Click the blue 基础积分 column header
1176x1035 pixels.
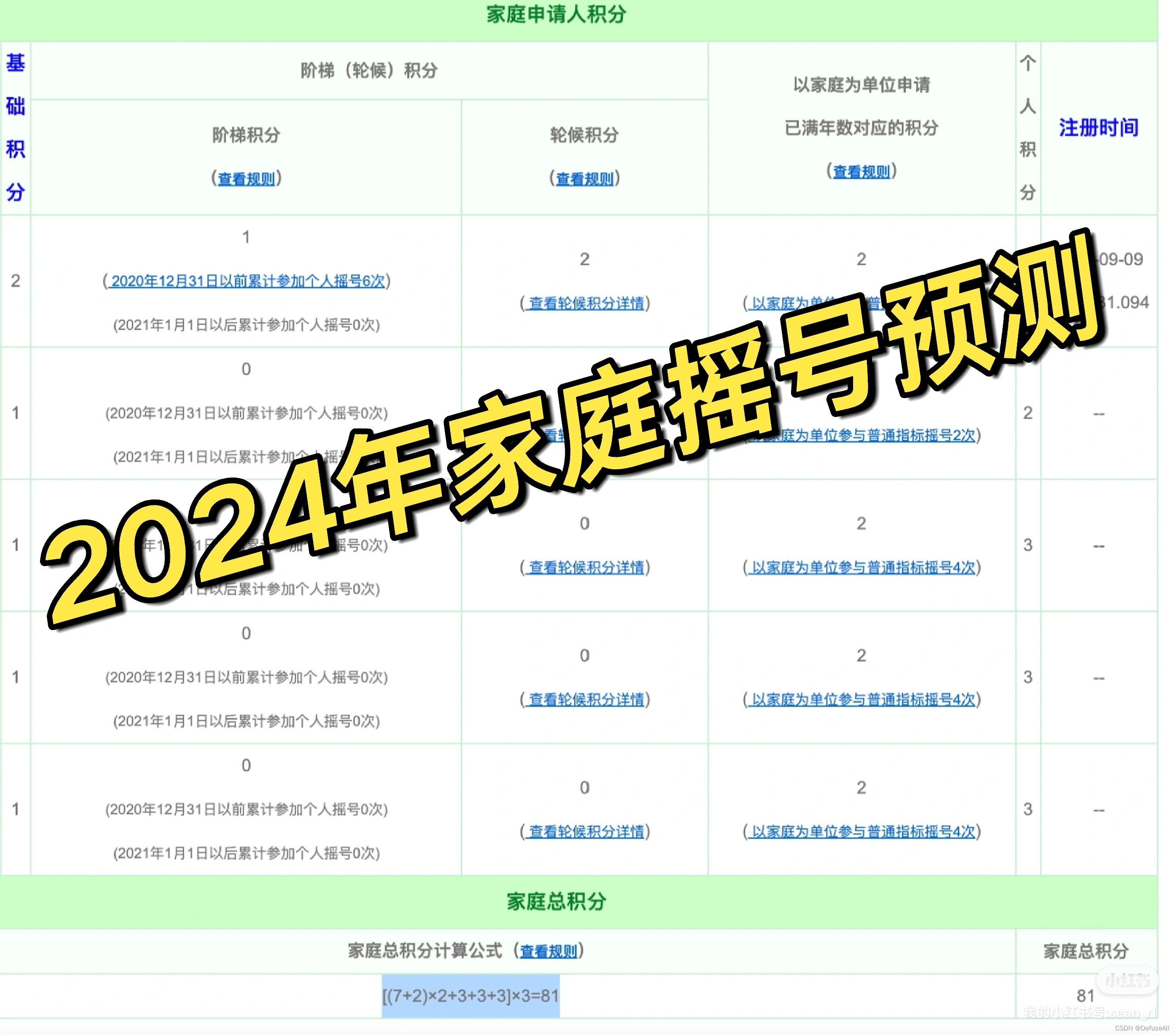16,128
